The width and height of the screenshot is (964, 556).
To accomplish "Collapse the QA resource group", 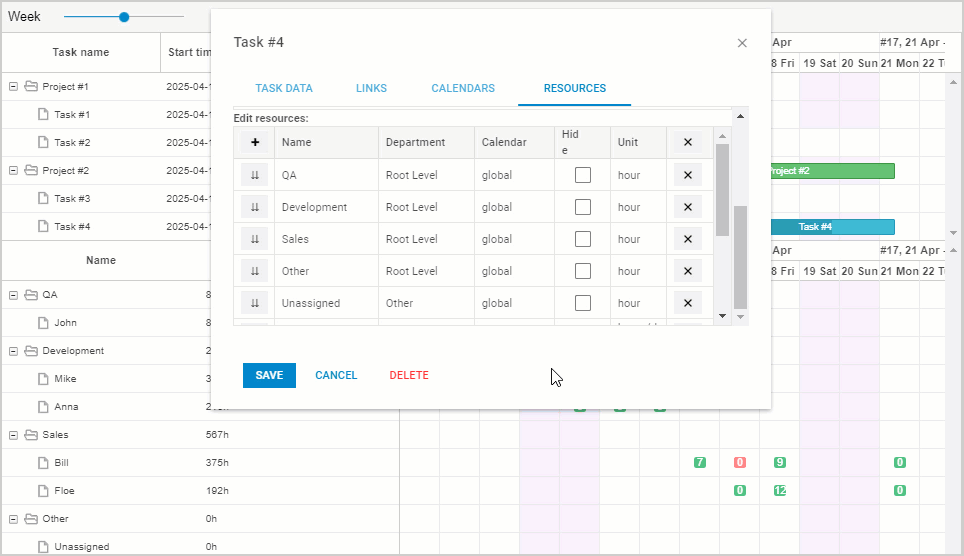I will click(13, 295).
